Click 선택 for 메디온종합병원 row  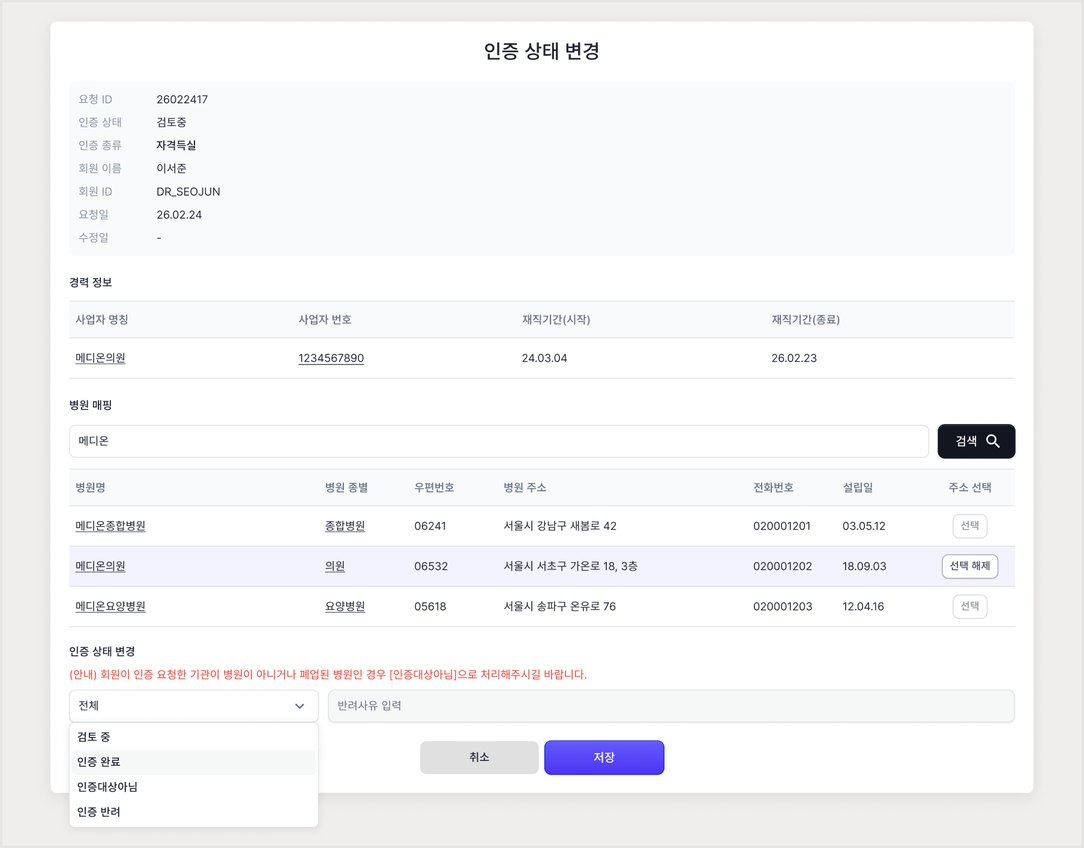970,526
